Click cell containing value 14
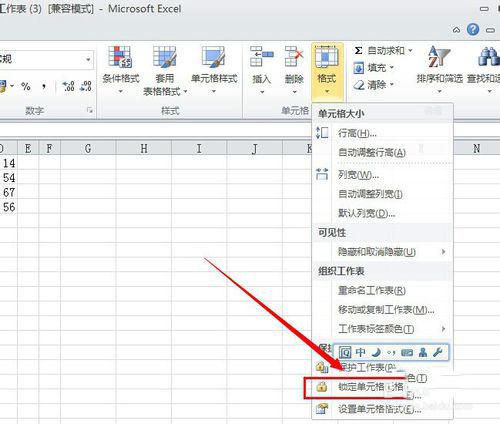The image size is (500, 424). click(8, 163)
